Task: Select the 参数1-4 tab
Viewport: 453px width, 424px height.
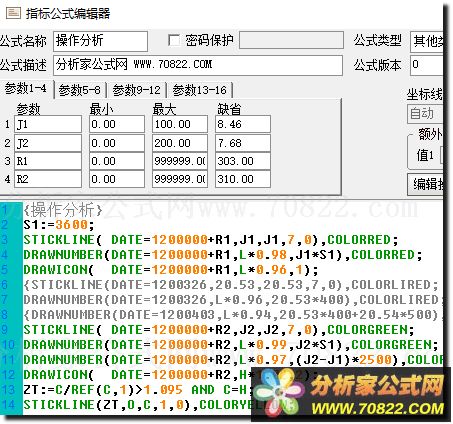Action: (26, 89)
